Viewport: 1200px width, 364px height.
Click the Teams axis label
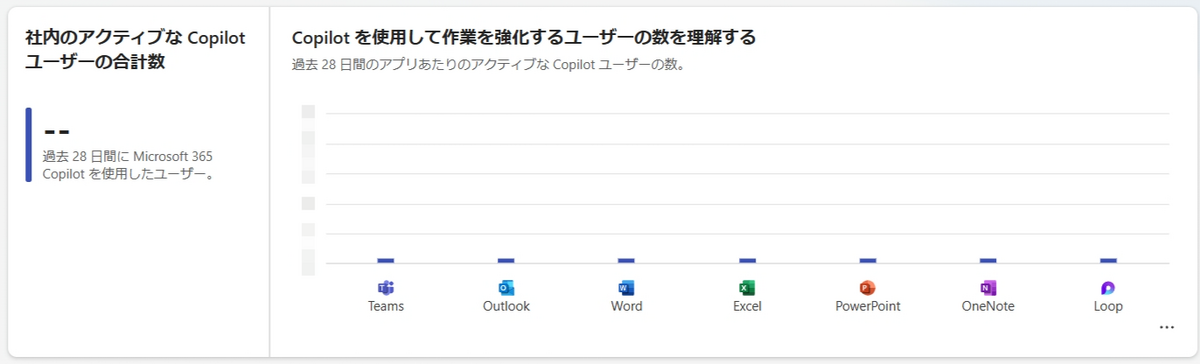click(386, 306)
